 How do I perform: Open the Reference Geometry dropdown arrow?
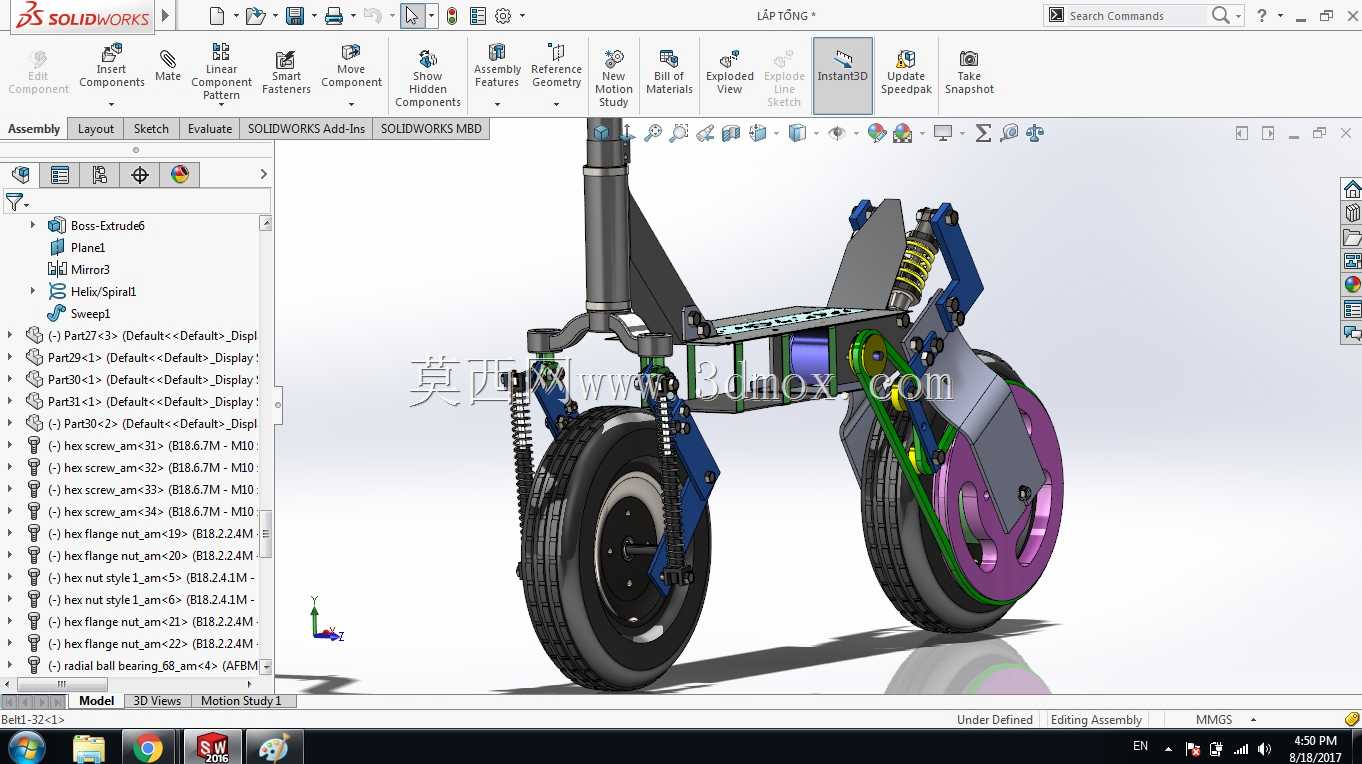[x=556, y=104]
